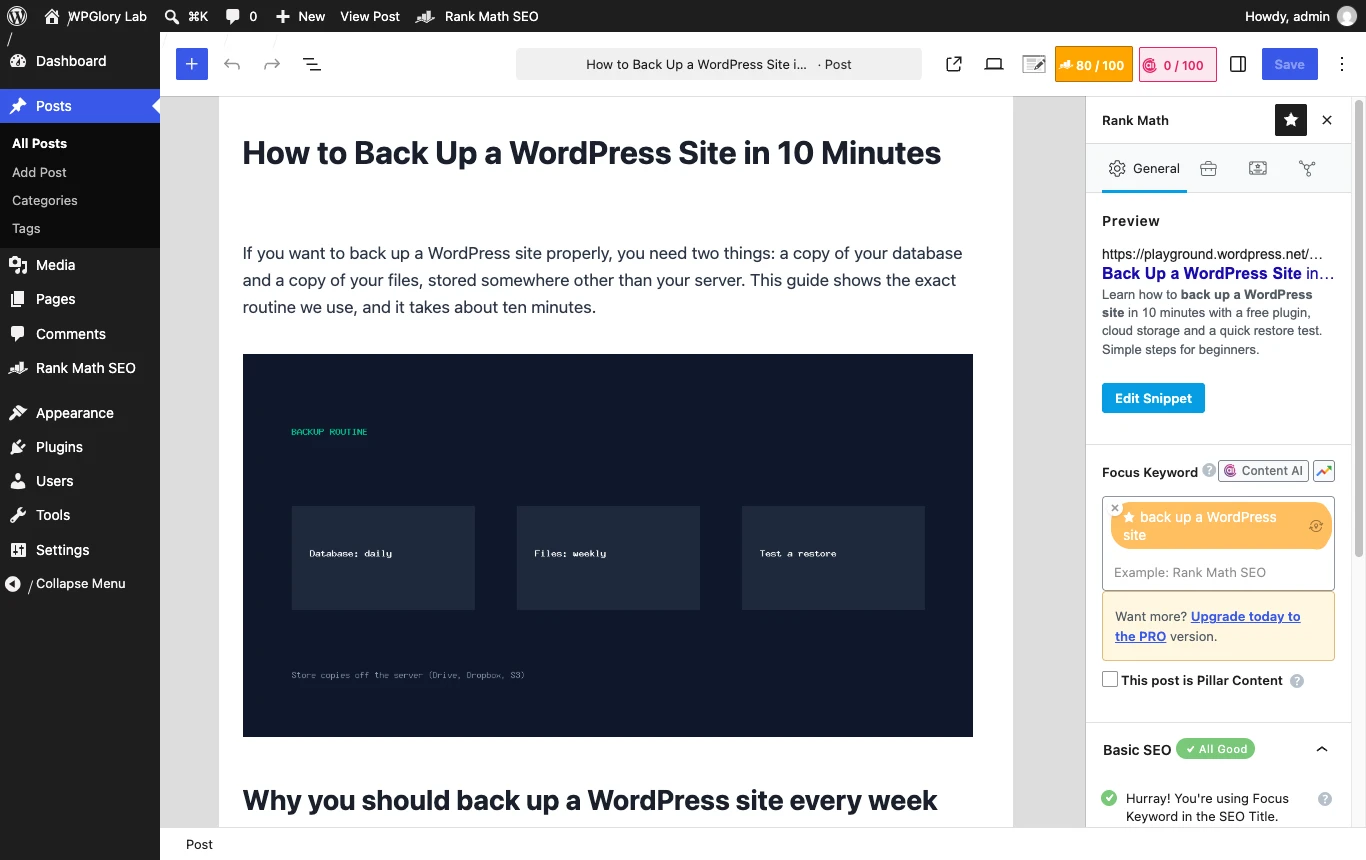
Task: Open the Content AI button near Focus Keyword
Action: click(x=1264, y=471)
